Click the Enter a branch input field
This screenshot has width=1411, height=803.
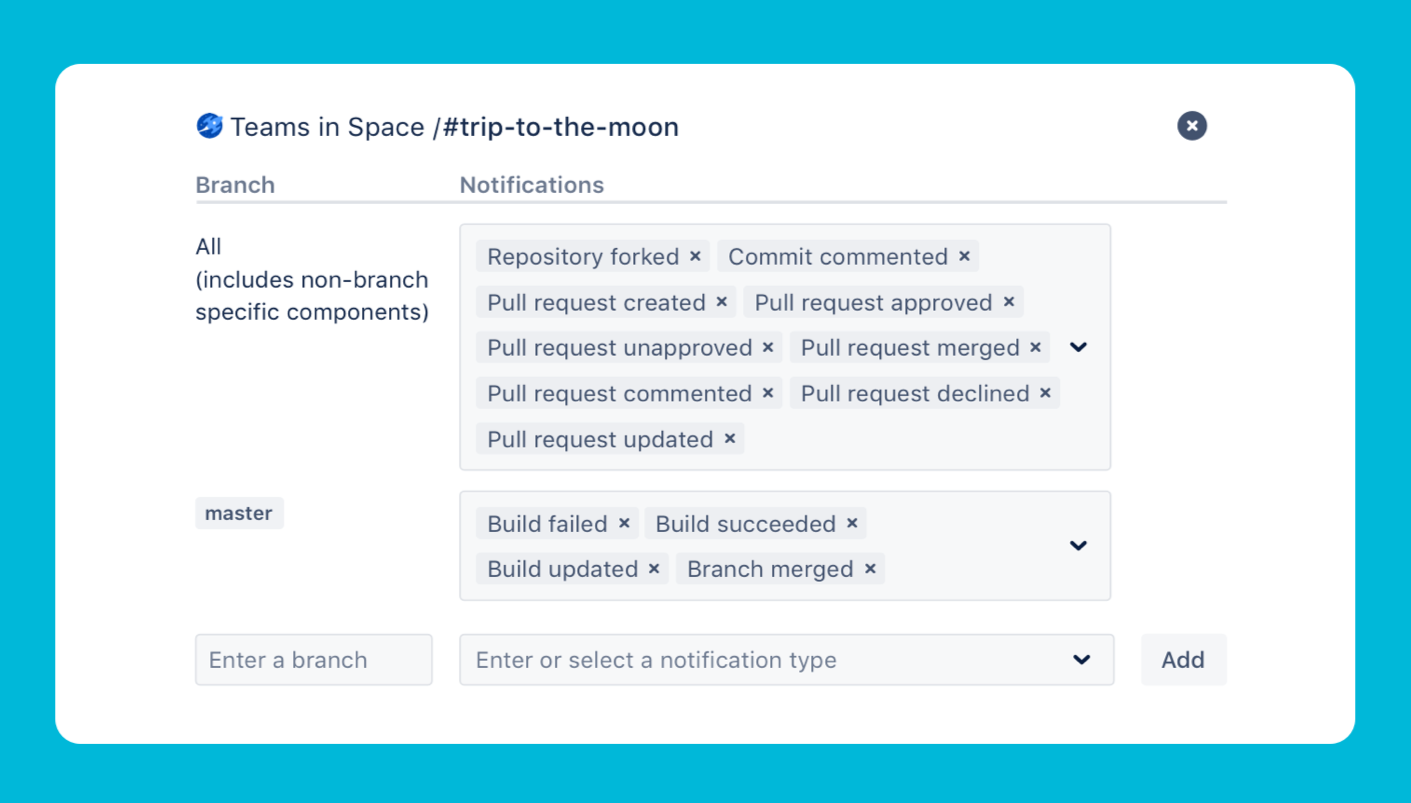tap(313, 660)
